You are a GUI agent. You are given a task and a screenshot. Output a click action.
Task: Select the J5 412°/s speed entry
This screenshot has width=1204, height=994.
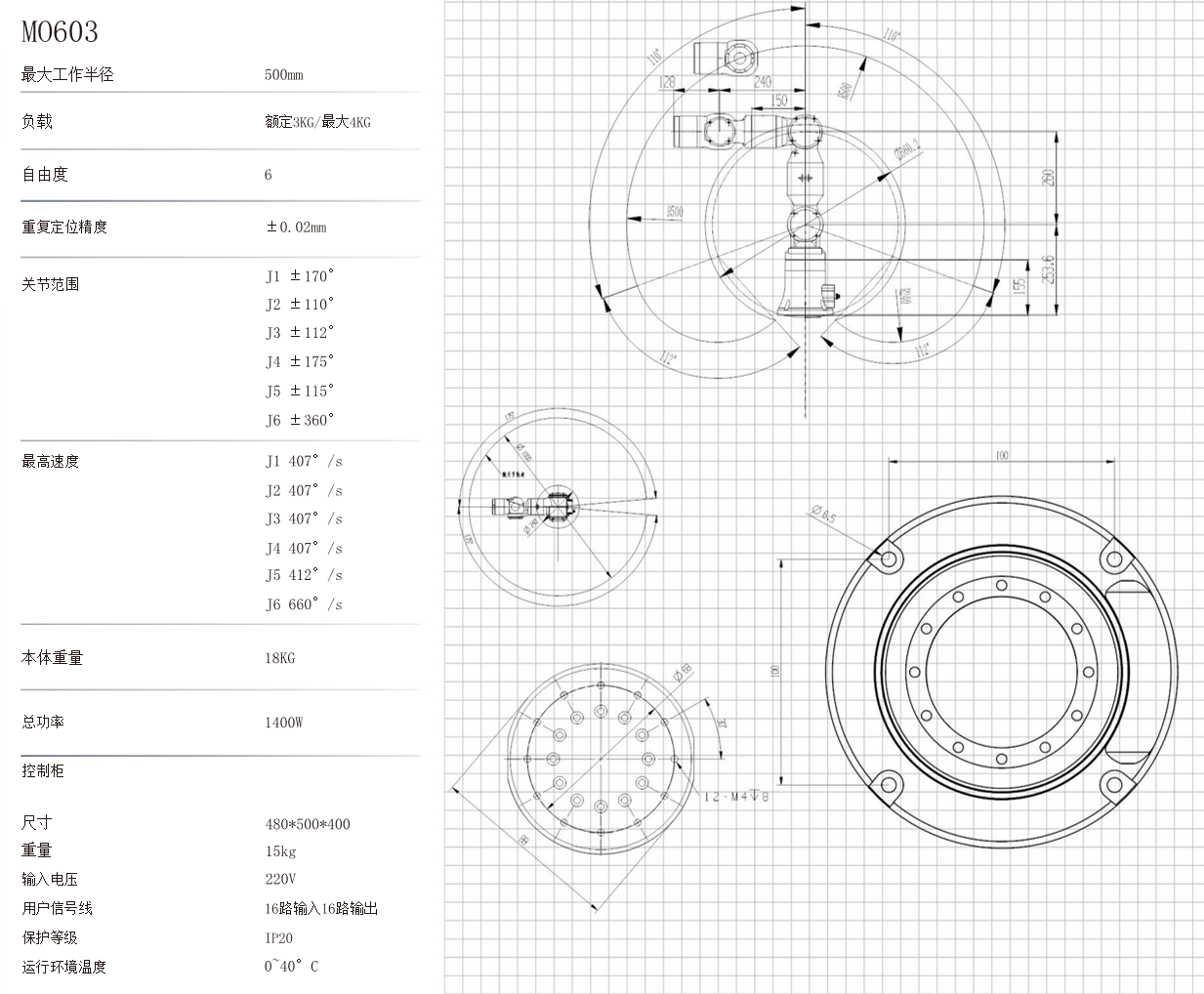click(304, 575)
